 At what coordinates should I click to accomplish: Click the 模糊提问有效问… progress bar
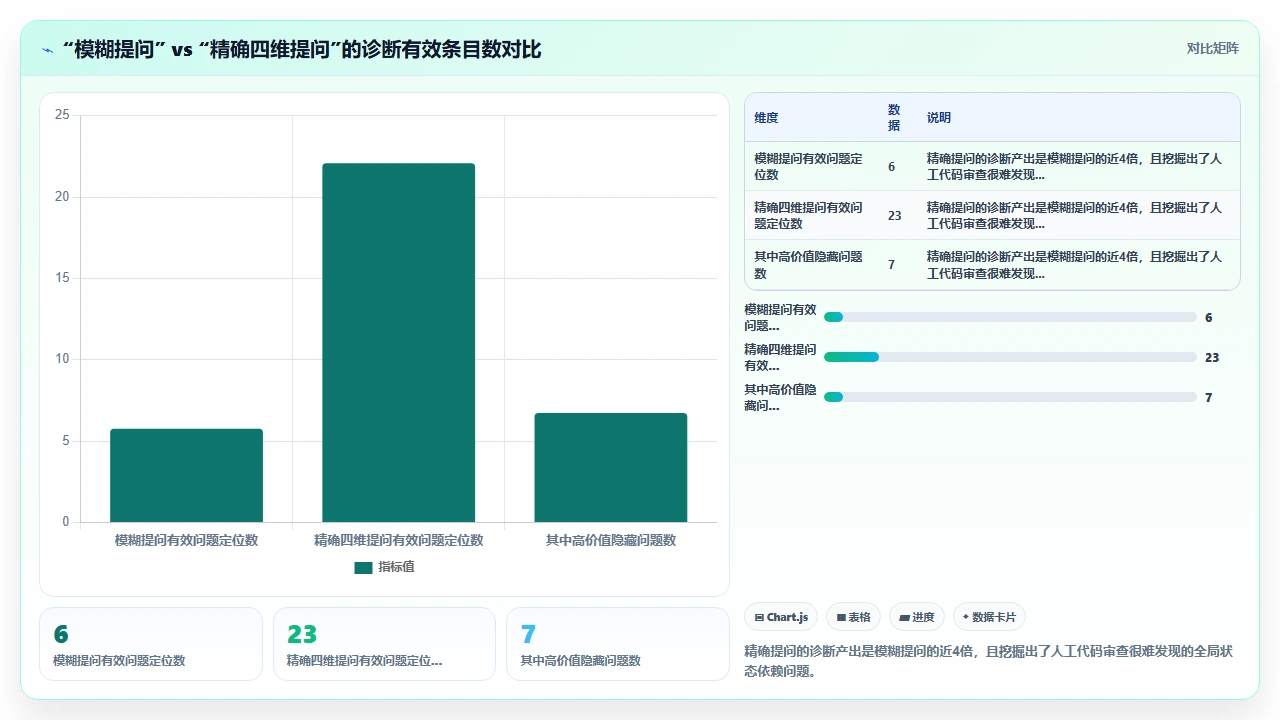tap(1010, 317)
